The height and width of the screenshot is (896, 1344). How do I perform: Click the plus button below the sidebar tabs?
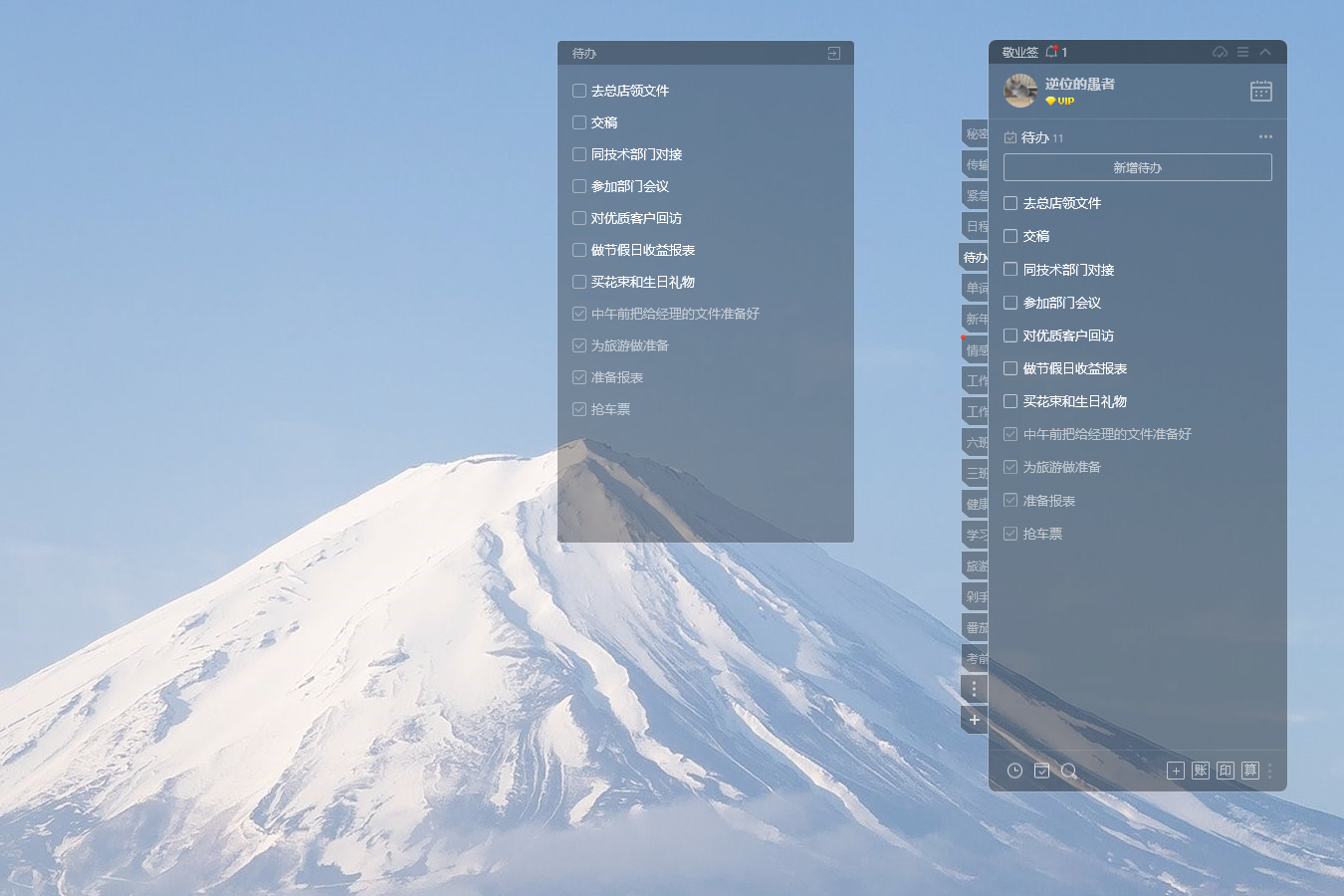974,720
